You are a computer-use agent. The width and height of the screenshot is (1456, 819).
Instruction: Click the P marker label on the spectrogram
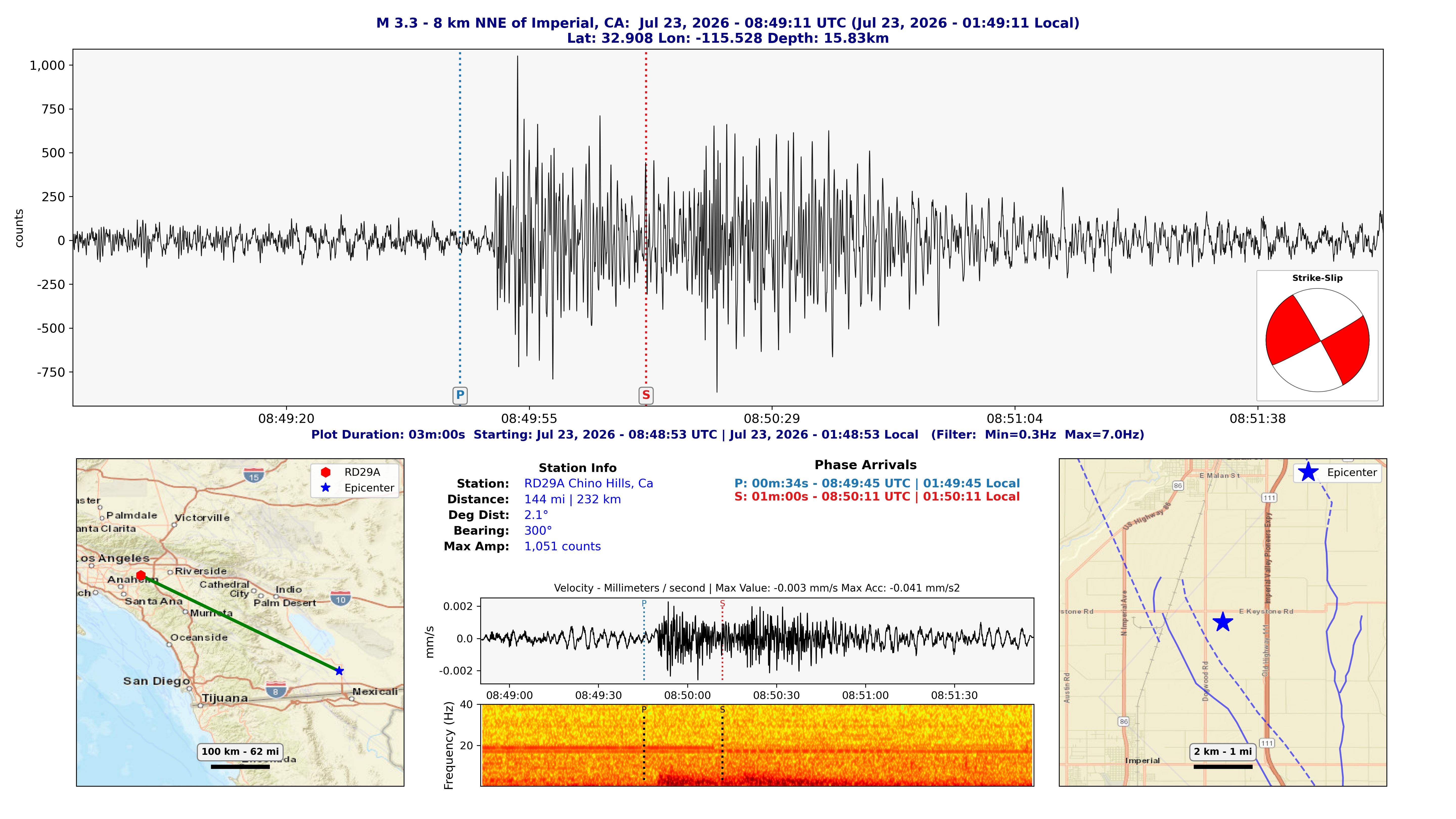(x=644, y=709)
